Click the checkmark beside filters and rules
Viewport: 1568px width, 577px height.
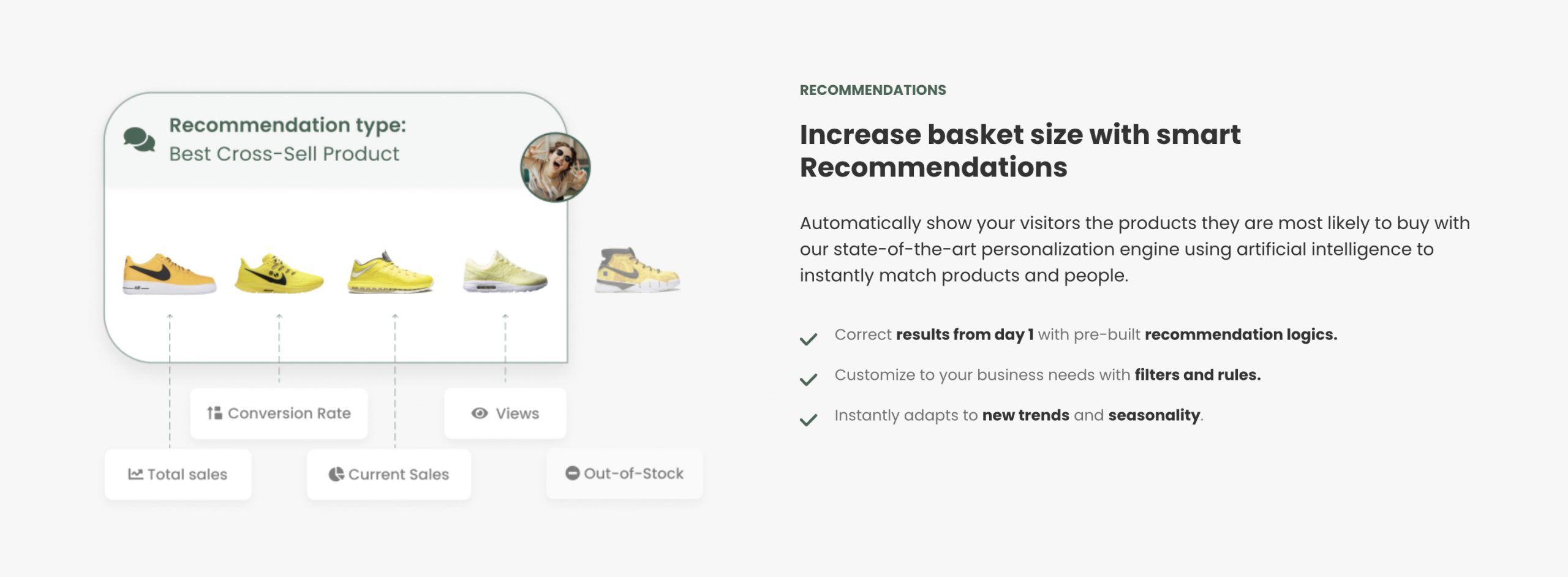tap(809, 379)
